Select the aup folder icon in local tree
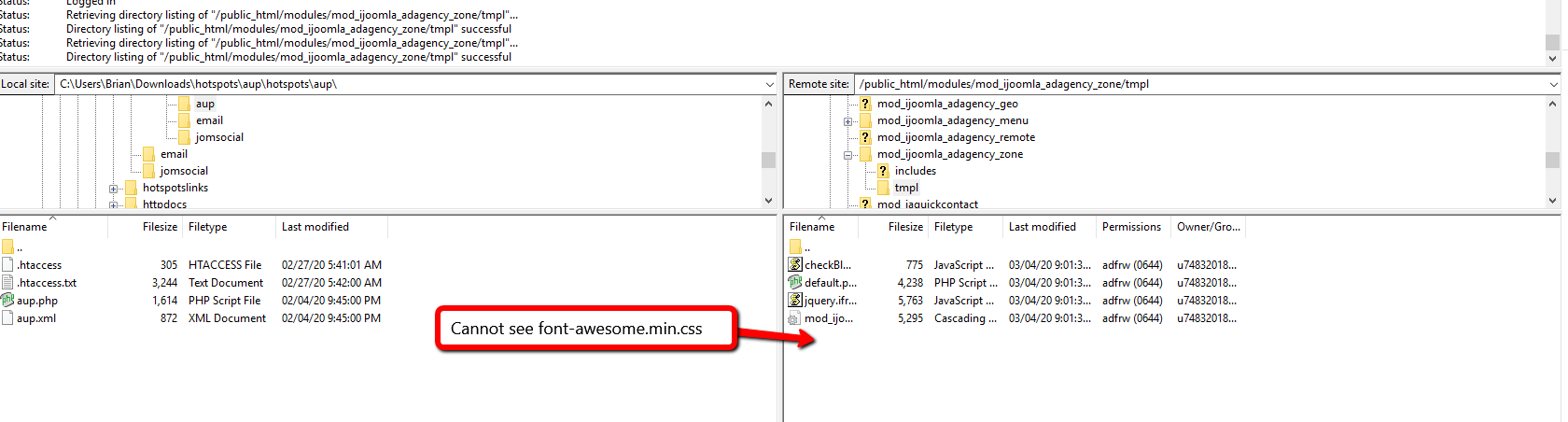Viewport: 1568px width, 422px height. 184,104
